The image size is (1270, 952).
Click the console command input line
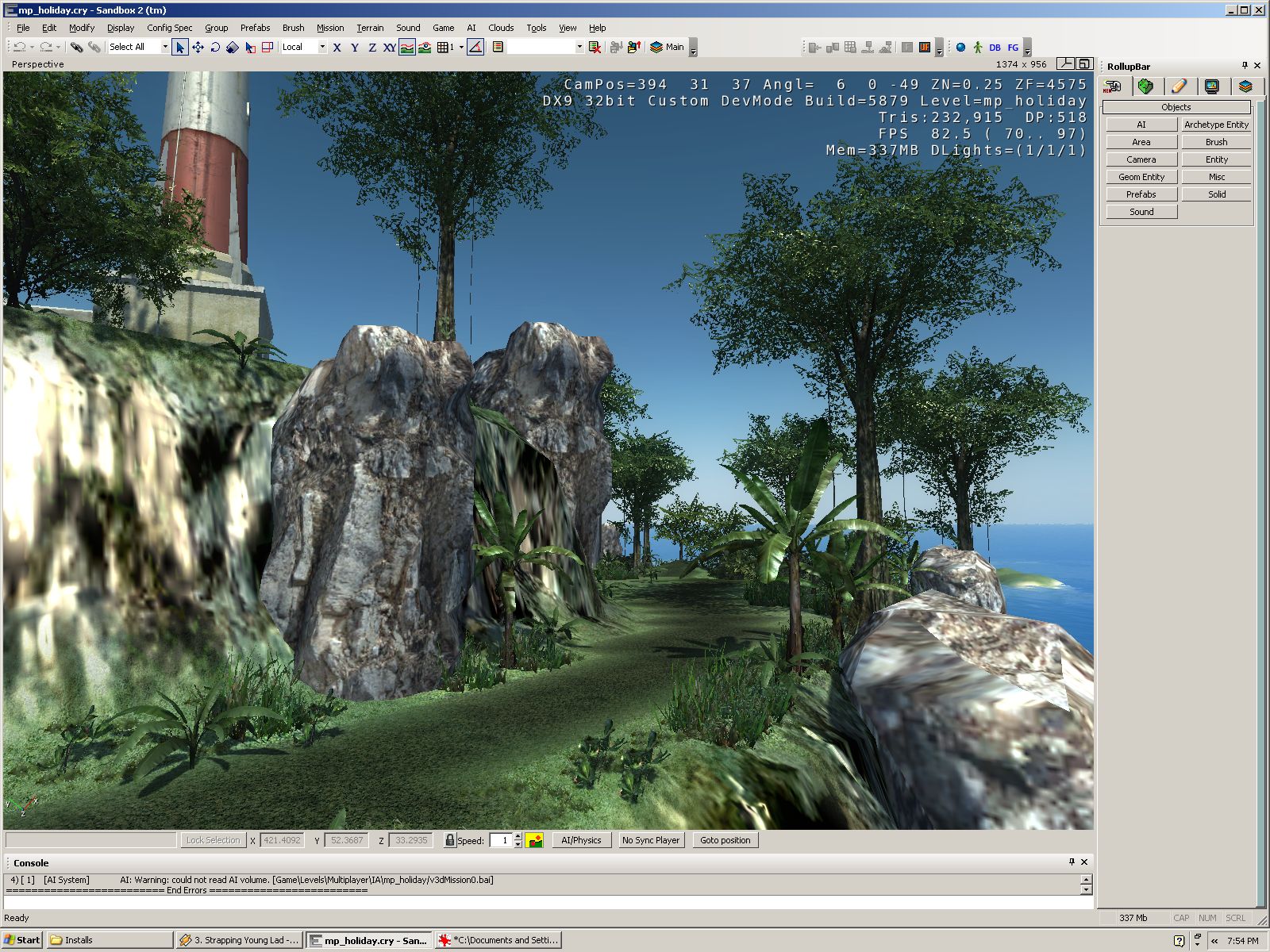(x=548, y=903)
